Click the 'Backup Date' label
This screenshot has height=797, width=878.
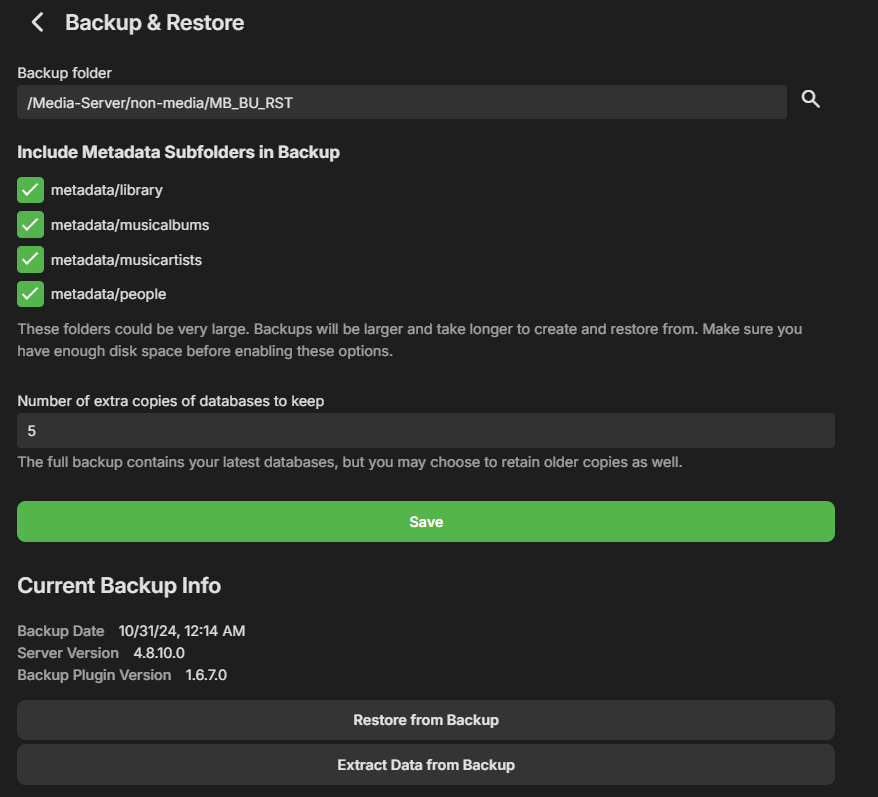(60, 631)
